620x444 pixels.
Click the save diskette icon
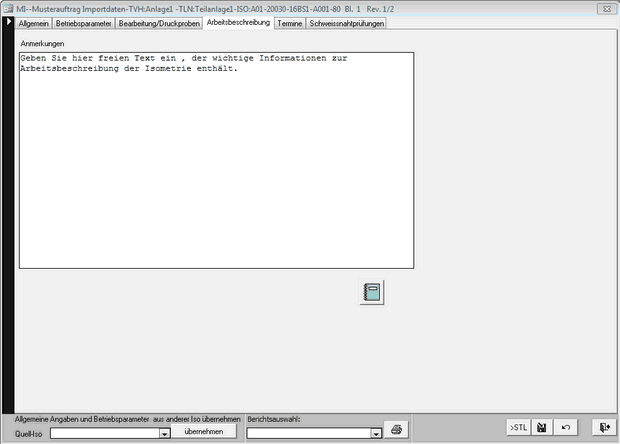[542, 428]
